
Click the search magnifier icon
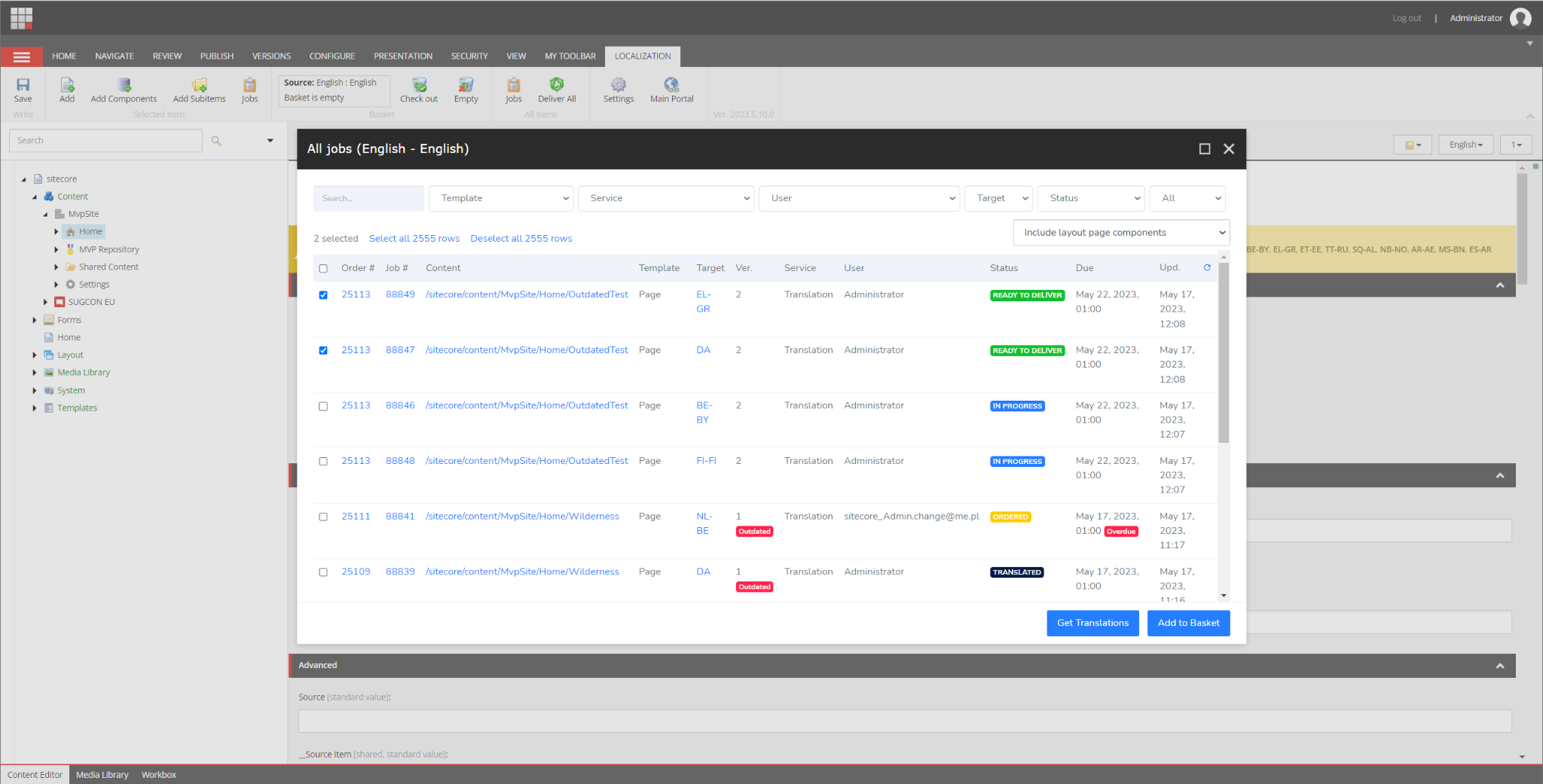216,141
